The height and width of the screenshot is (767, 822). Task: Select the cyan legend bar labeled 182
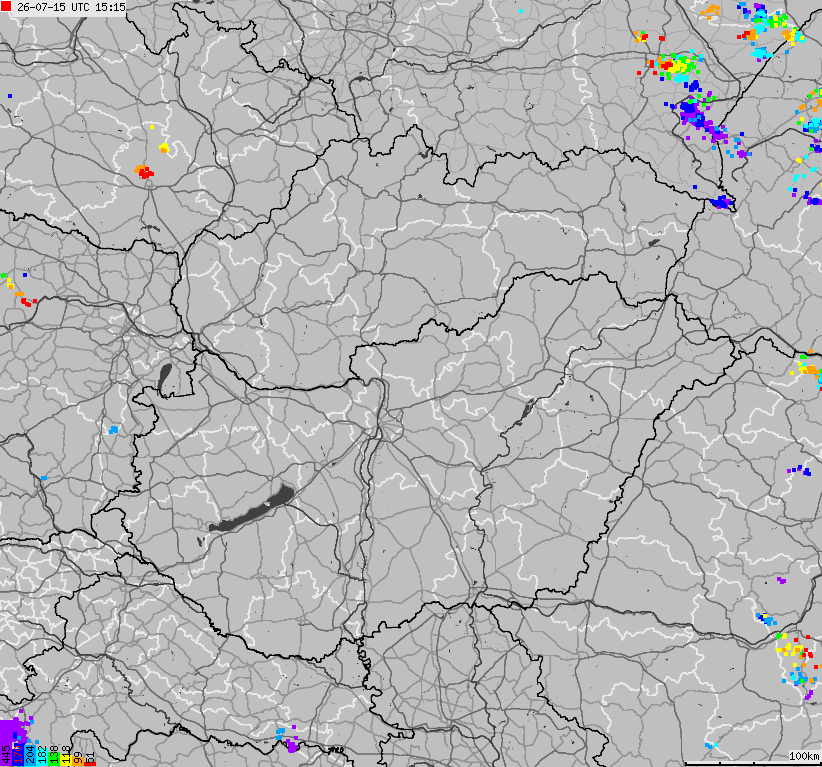[42, 757]
